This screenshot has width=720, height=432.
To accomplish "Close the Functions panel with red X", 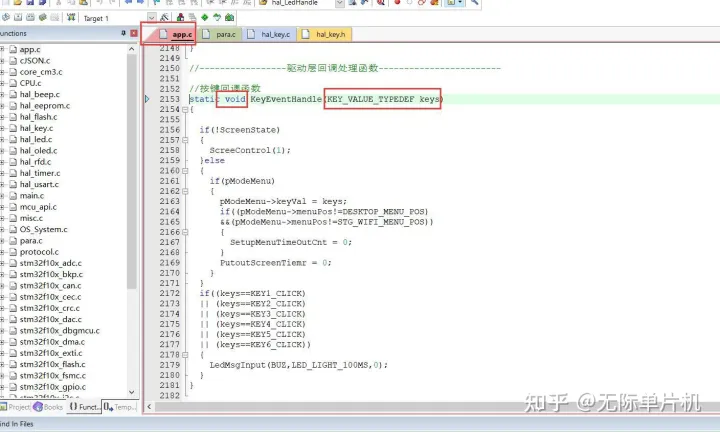I will coord(134,33).
